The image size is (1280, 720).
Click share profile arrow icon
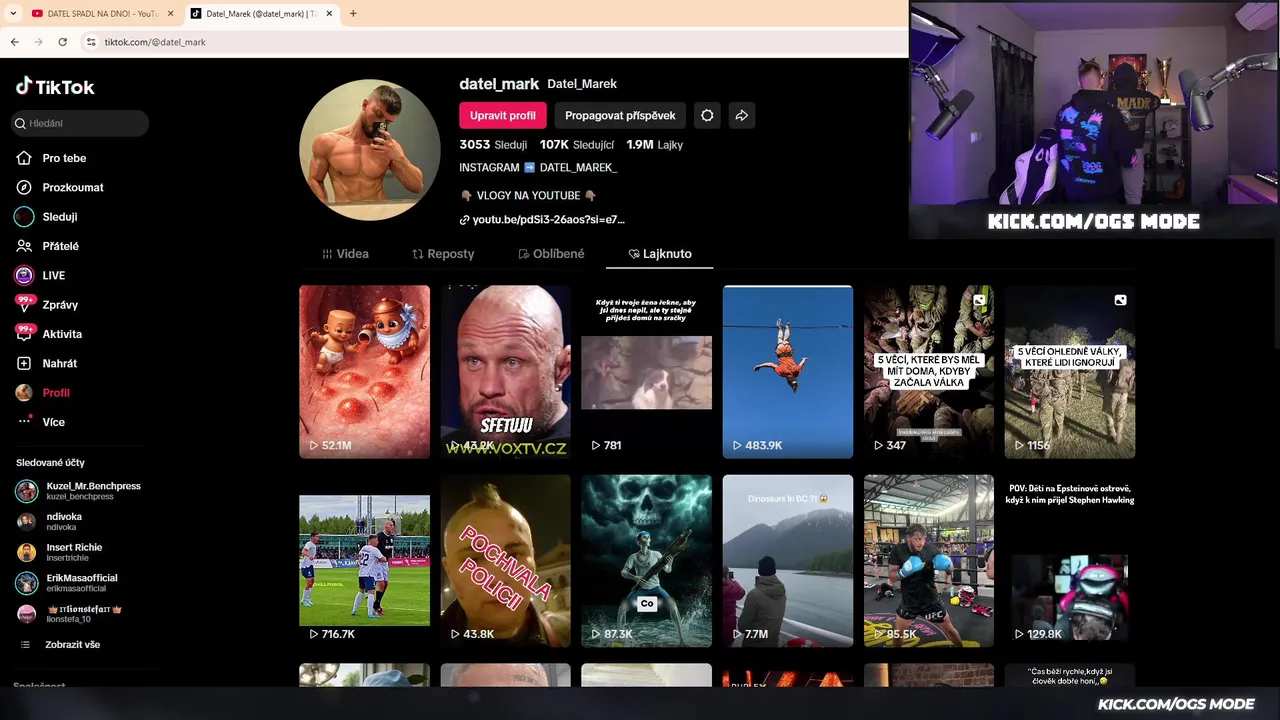[742, 115]
